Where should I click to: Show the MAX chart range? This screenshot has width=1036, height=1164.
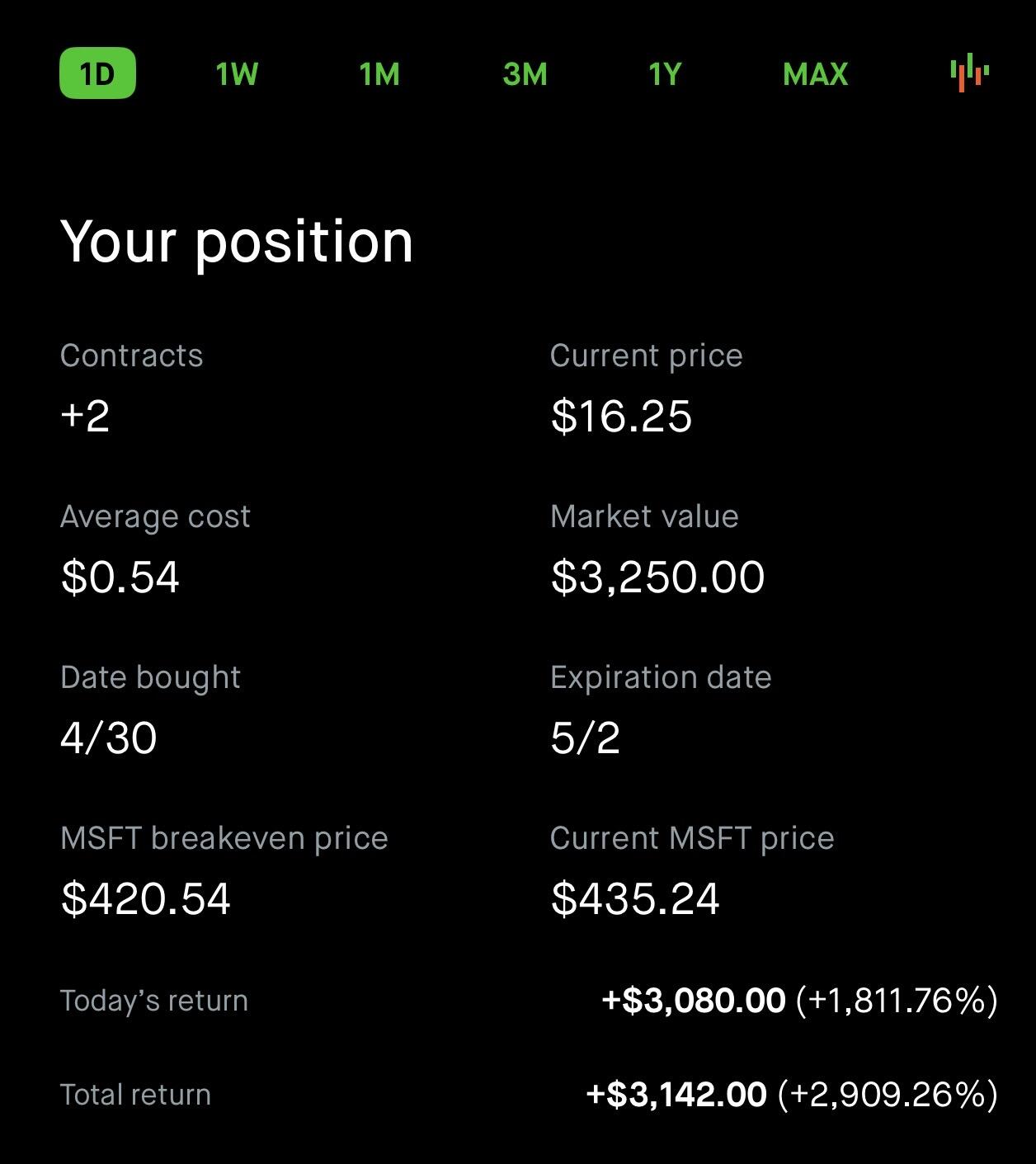click(815, 74)
